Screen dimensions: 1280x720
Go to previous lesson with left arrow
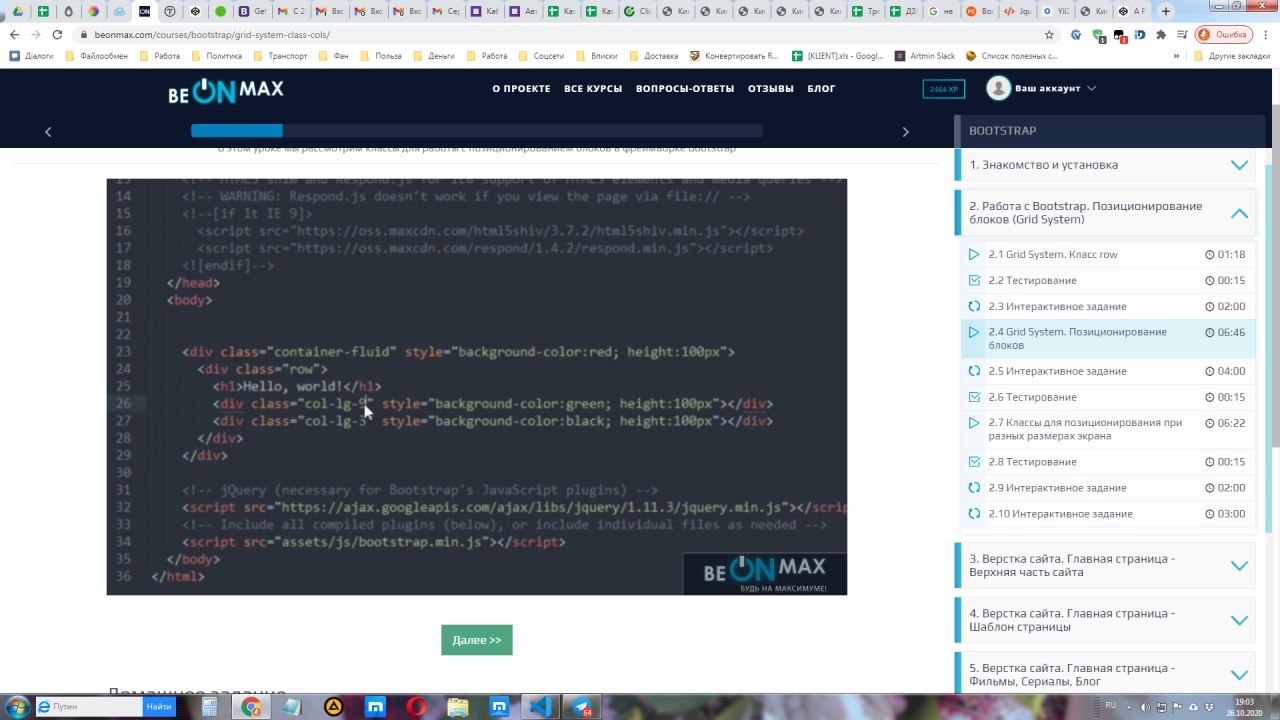48,131
